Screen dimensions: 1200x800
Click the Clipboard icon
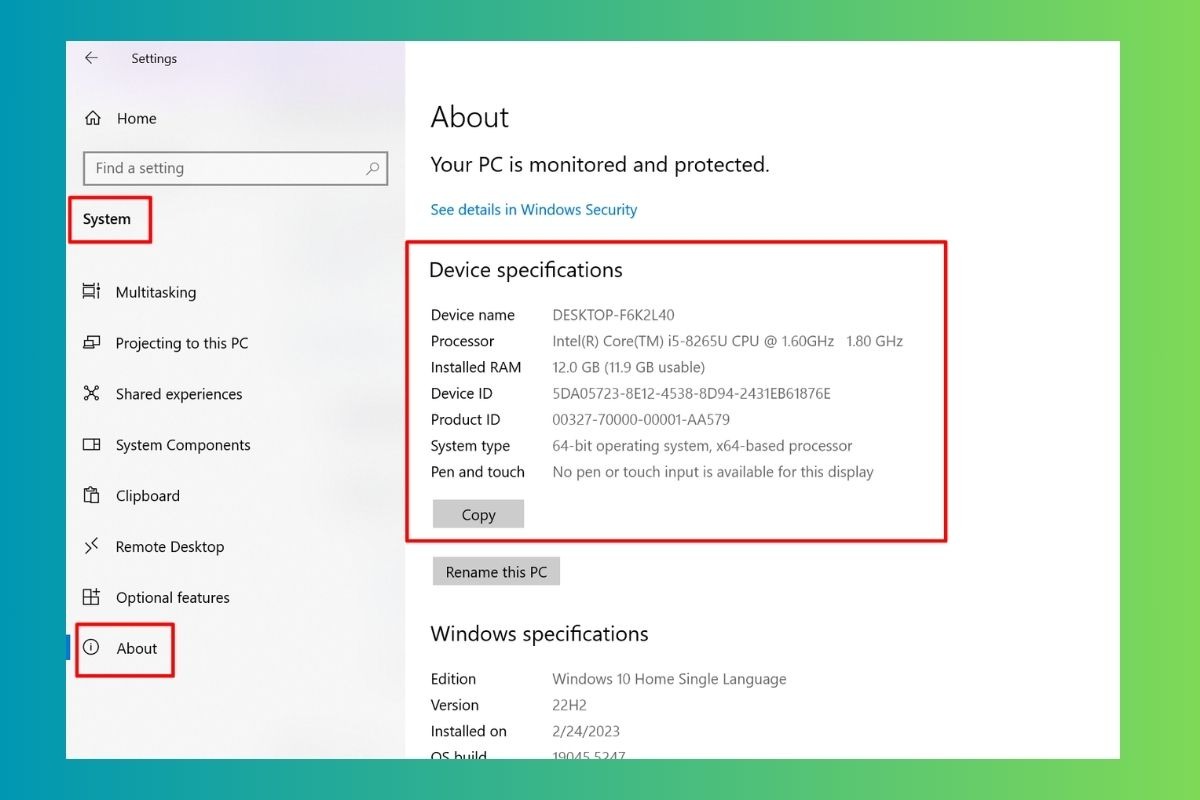[91, 495]
